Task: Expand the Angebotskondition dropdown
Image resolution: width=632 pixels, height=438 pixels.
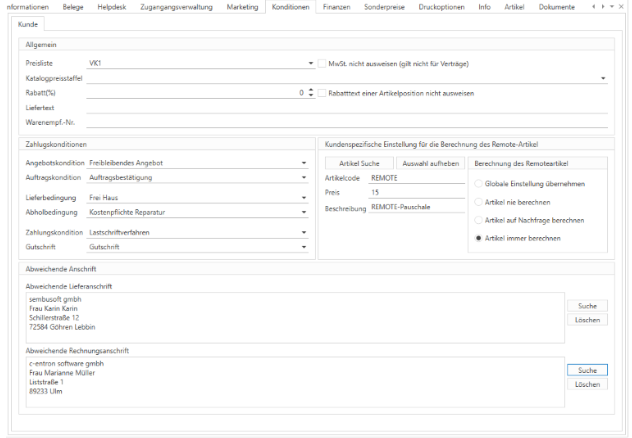Action: click(x=303, y=163)
